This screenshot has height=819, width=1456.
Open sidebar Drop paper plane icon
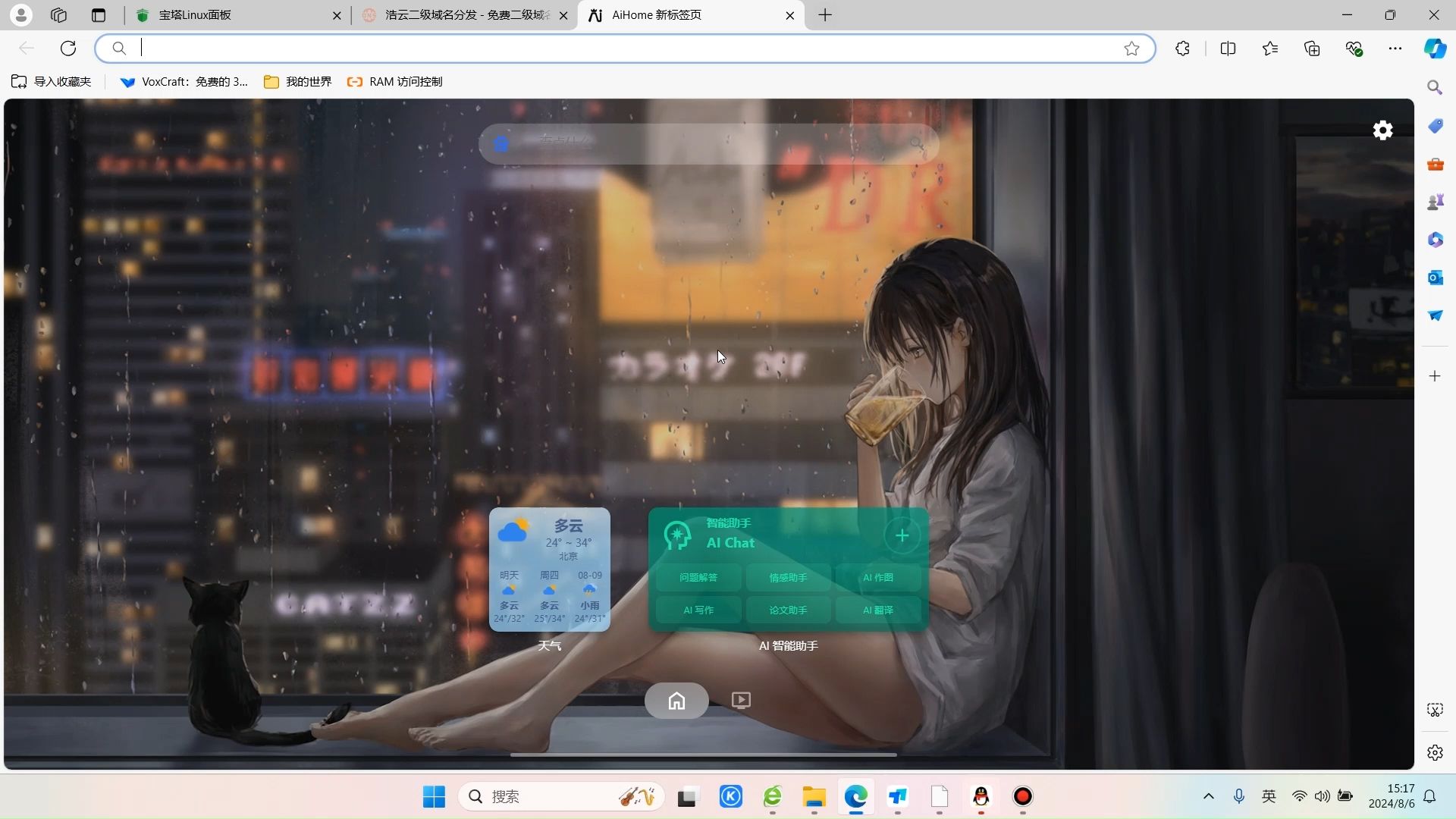tap(1435, 315)
